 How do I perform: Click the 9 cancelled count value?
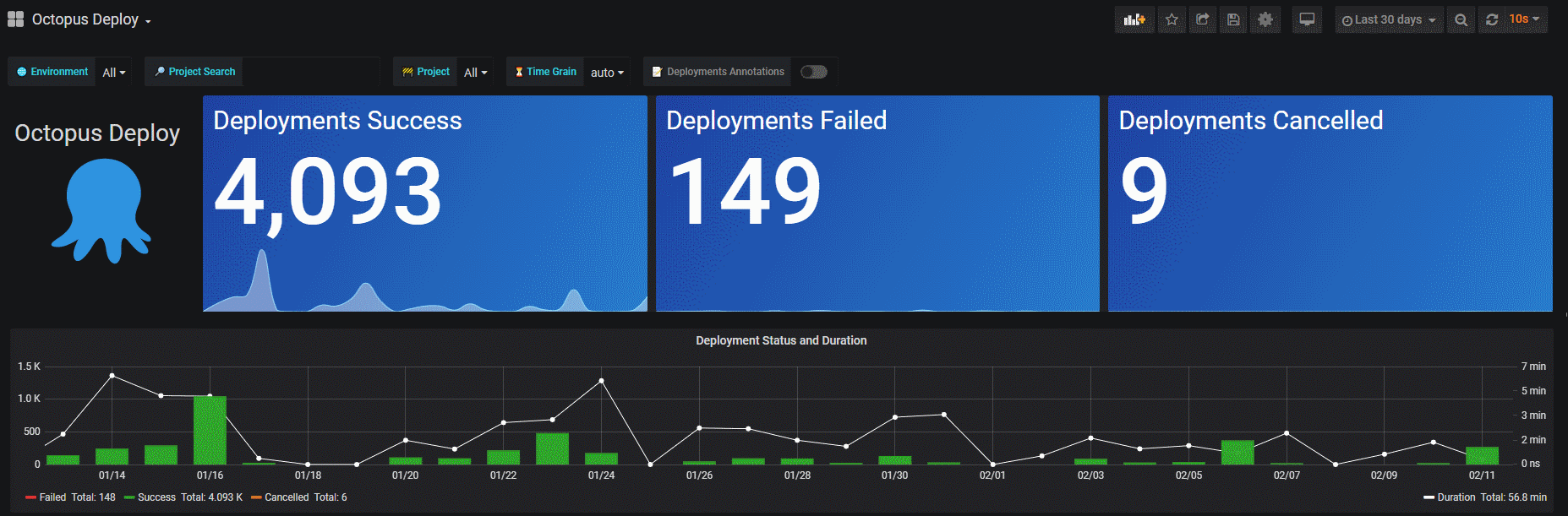tap(1145, 192)
